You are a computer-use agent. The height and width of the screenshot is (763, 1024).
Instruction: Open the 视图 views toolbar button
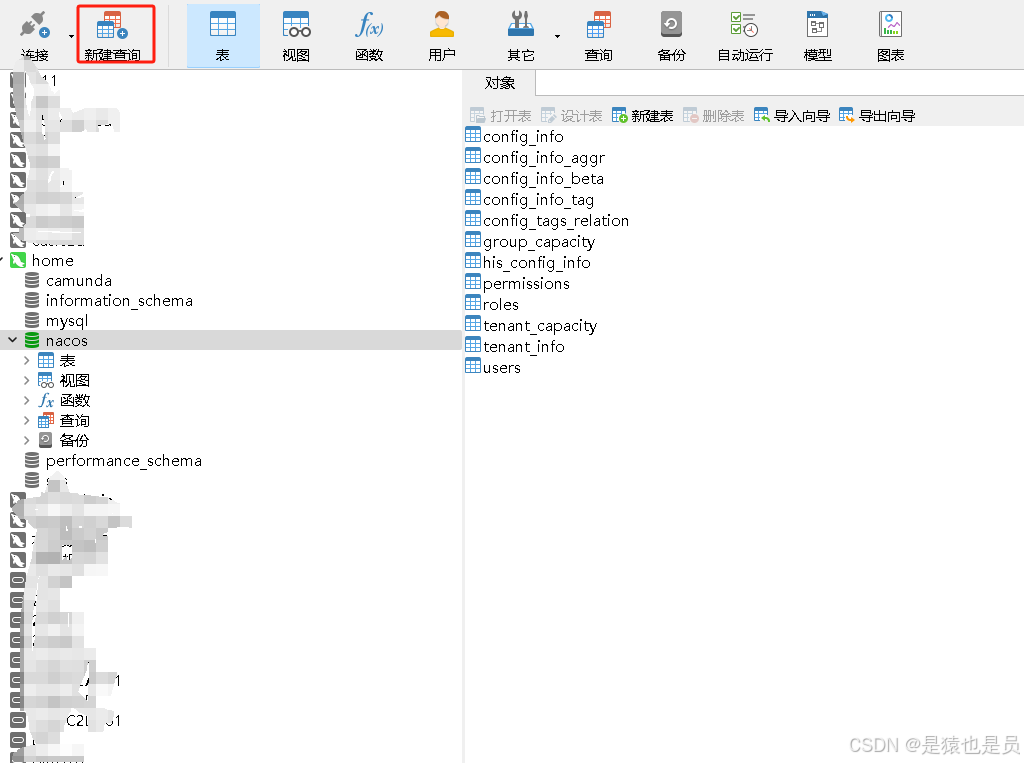[x=296, y=35]
